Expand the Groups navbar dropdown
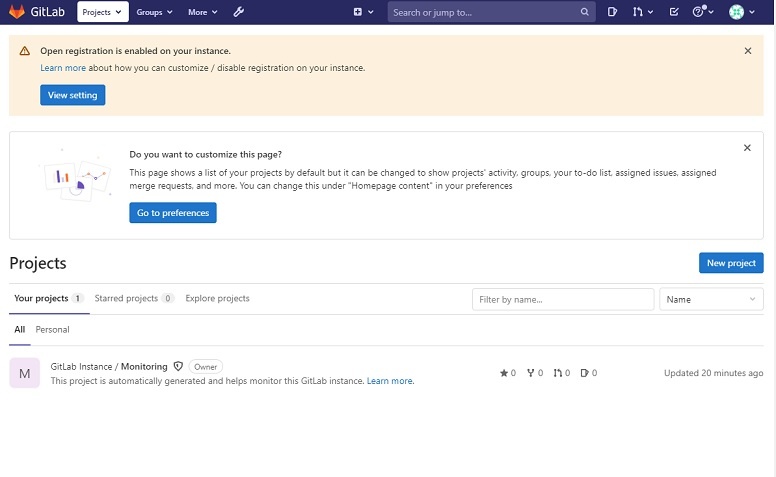Screen dimensions: 776x477 pyautogui.click(x=154, y=12)
